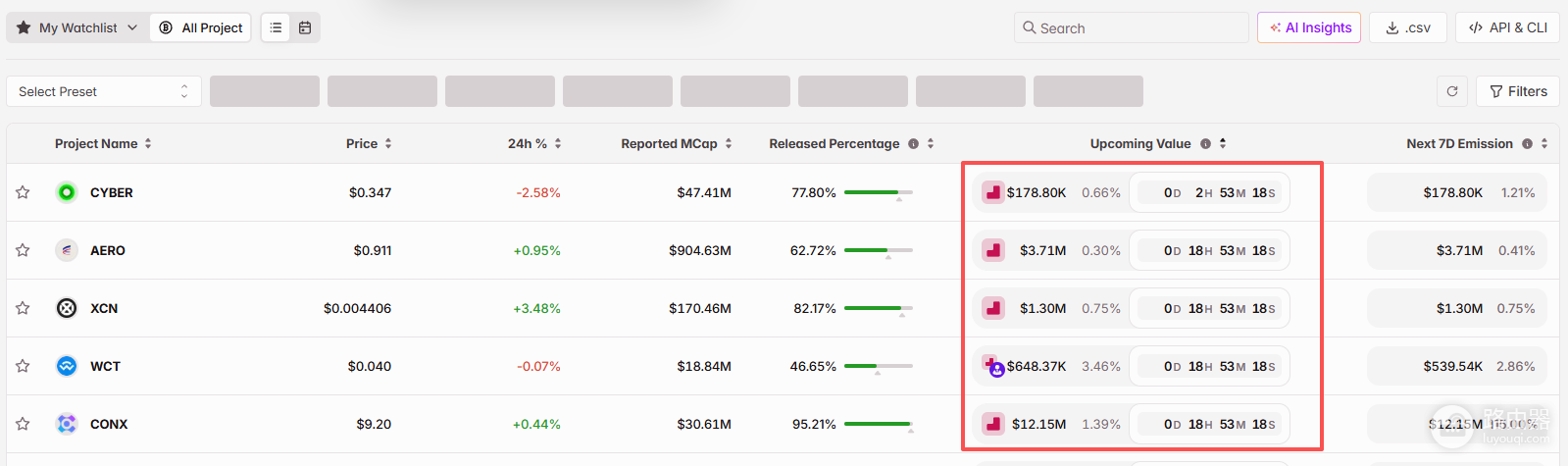
Task: Click XCN upcoming unlock allocation icon
Action: pos(993,308)
